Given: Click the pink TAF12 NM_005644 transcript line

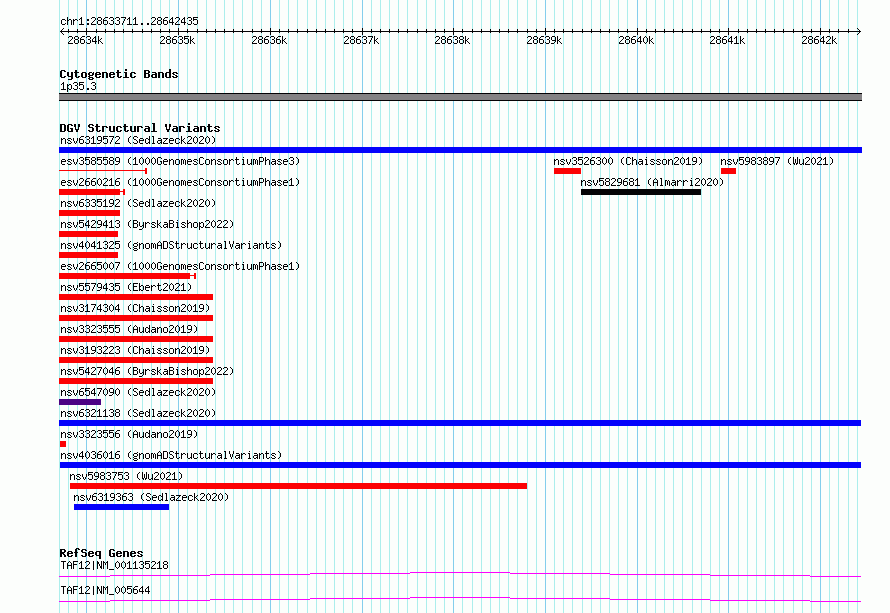Looking at the screenshot, I should click(x=460, y=599).
